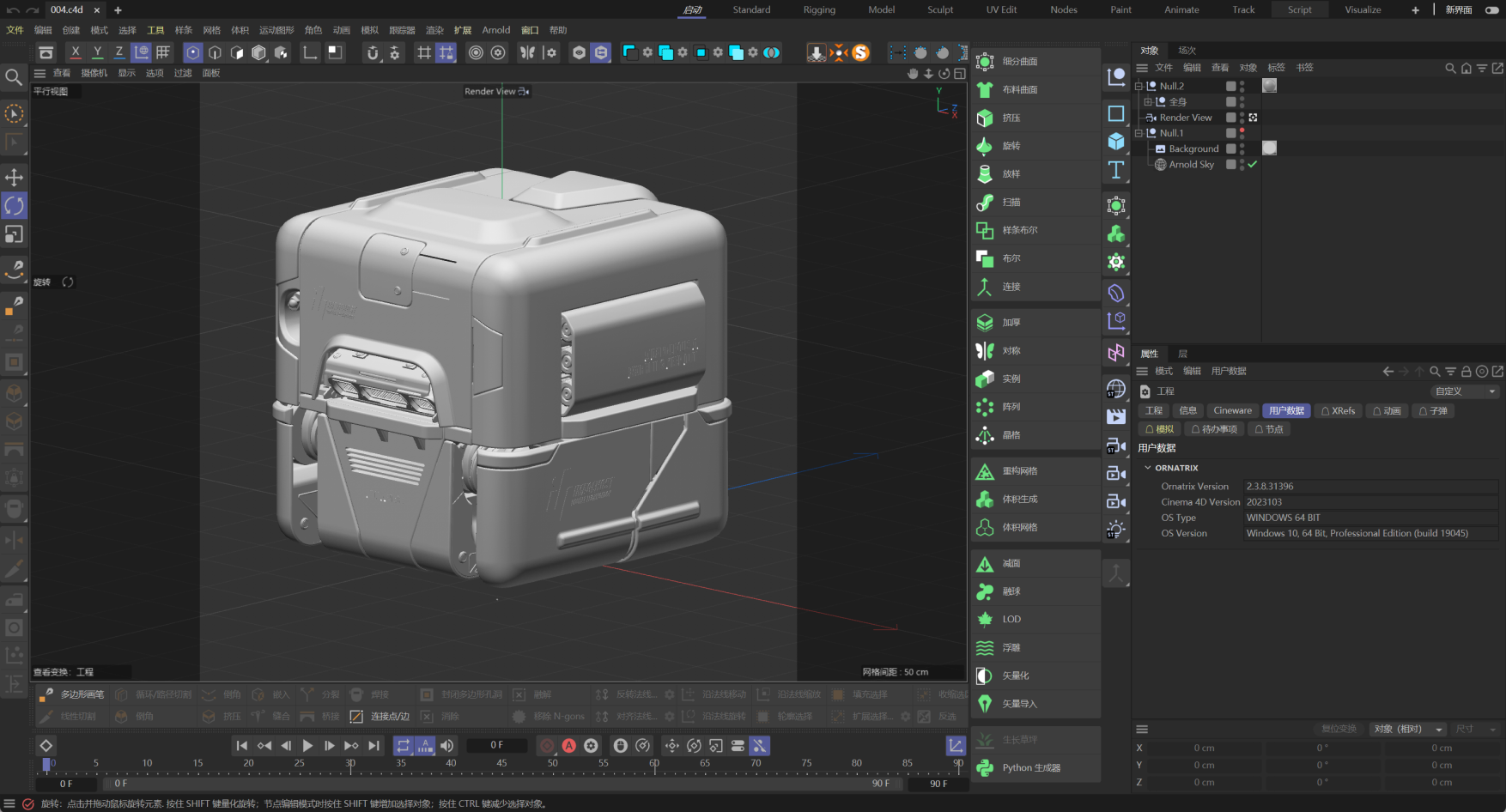Select the Rotate tool in left toolbar

[x=14, y=206]
